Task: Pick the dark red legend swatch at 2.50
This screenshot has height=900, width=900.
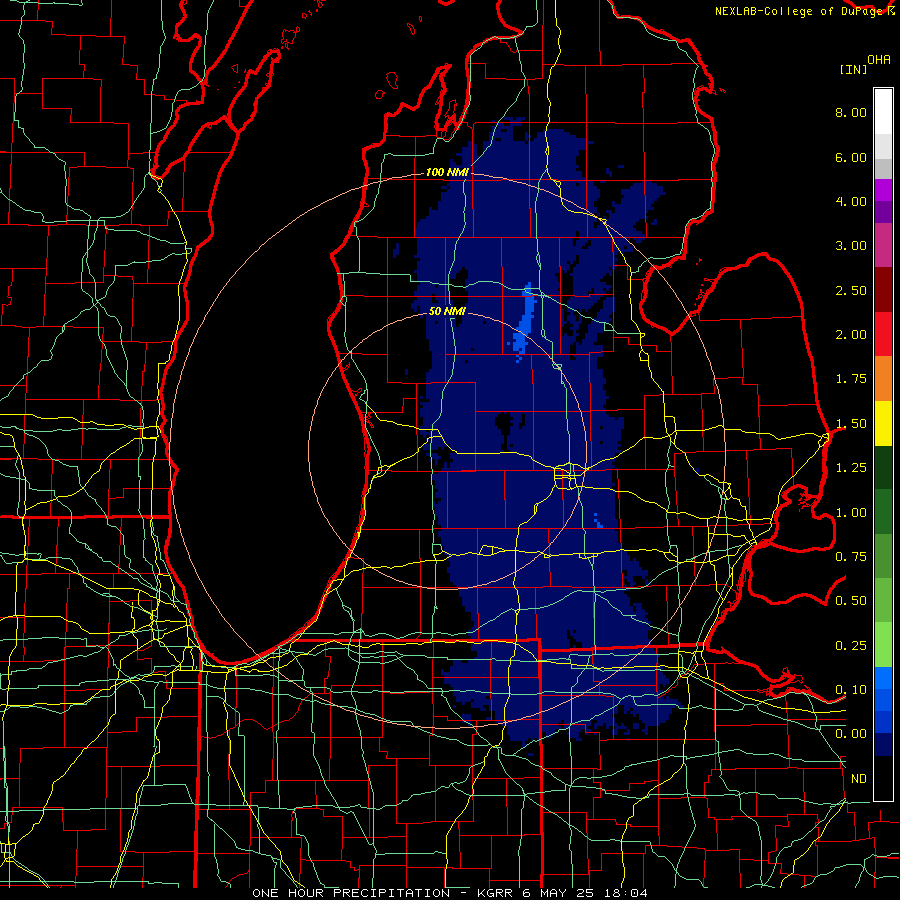Action: click(883, 290)
